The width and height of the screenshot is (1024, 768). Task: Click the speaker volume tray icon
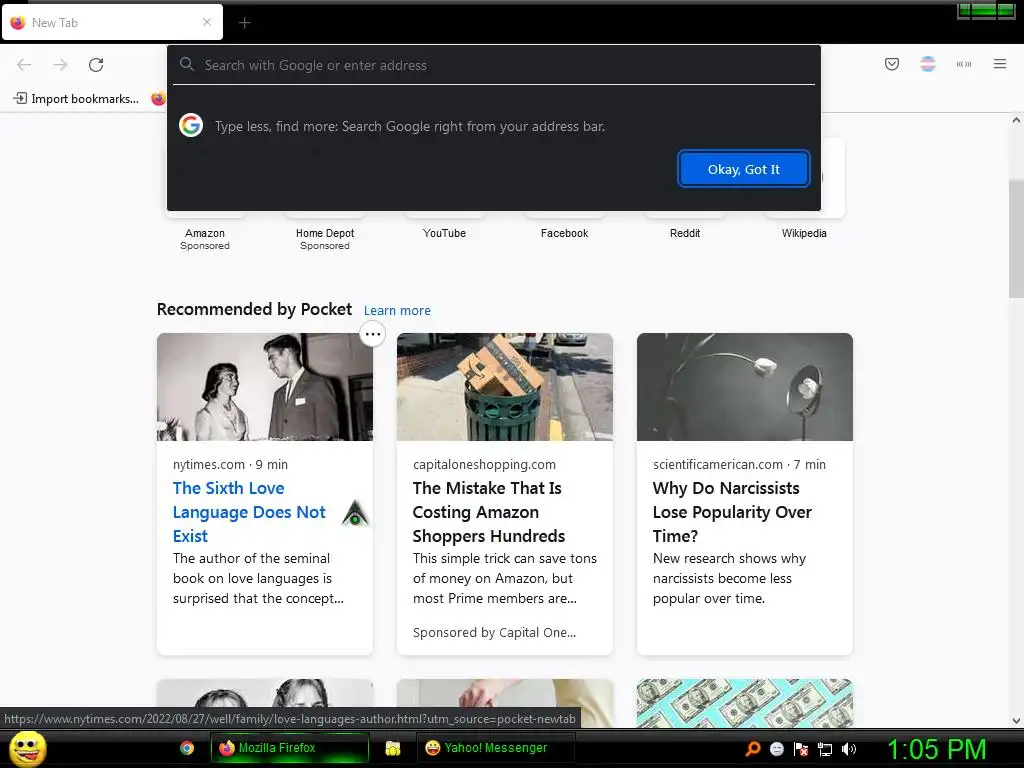pos(849,749)
